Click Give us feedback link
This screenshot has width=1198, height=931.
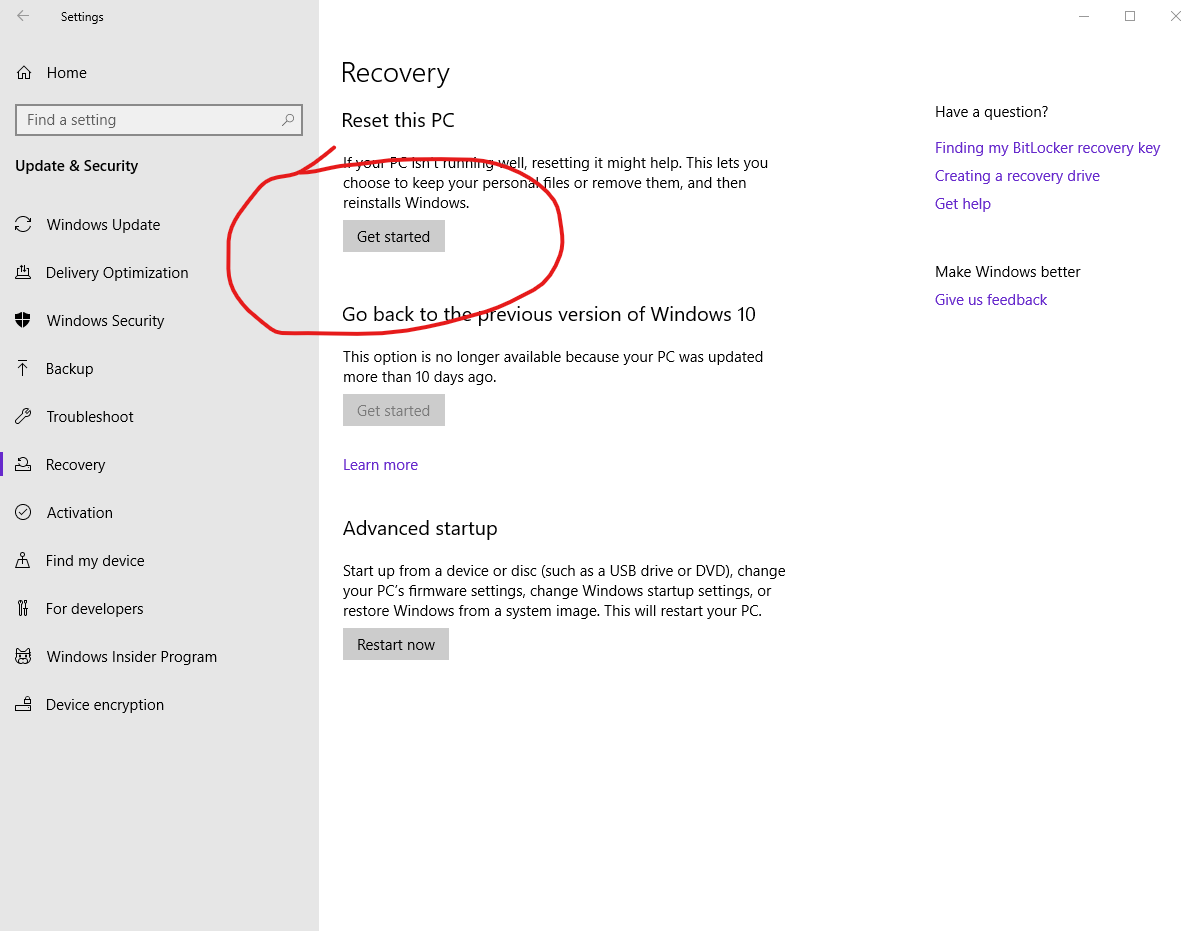tap(991, 300)
